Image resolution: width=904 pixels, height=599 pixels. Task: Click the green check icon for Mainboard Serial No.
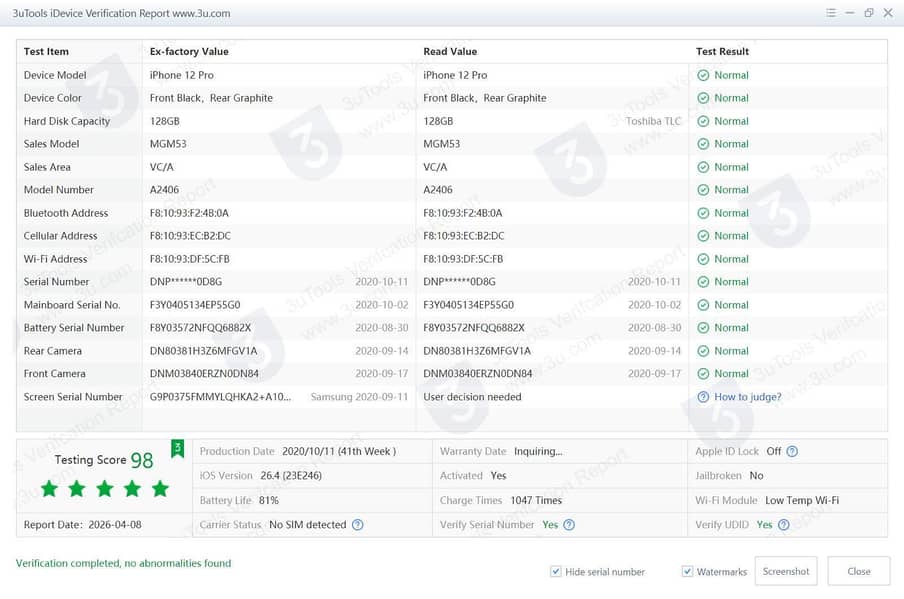[x=703, y=305]
